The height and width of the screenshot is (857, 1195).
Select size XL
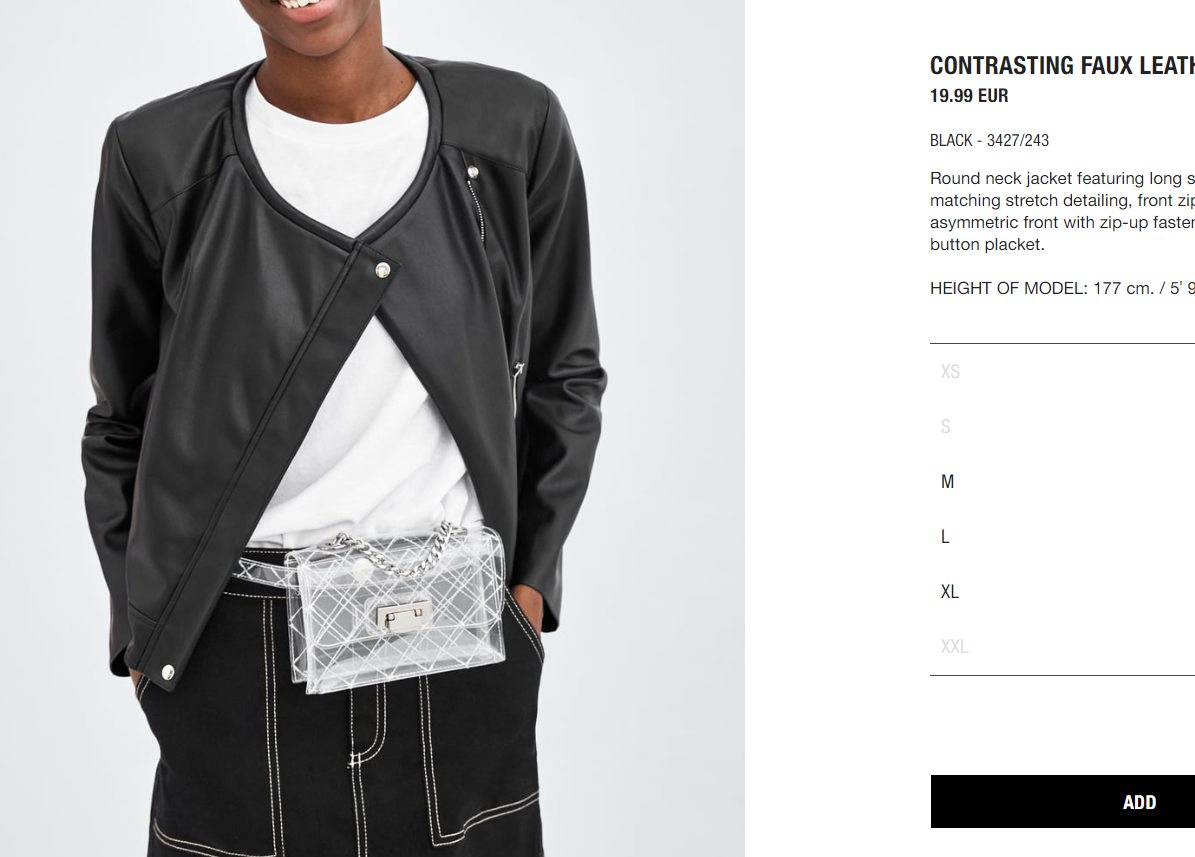1062,592
